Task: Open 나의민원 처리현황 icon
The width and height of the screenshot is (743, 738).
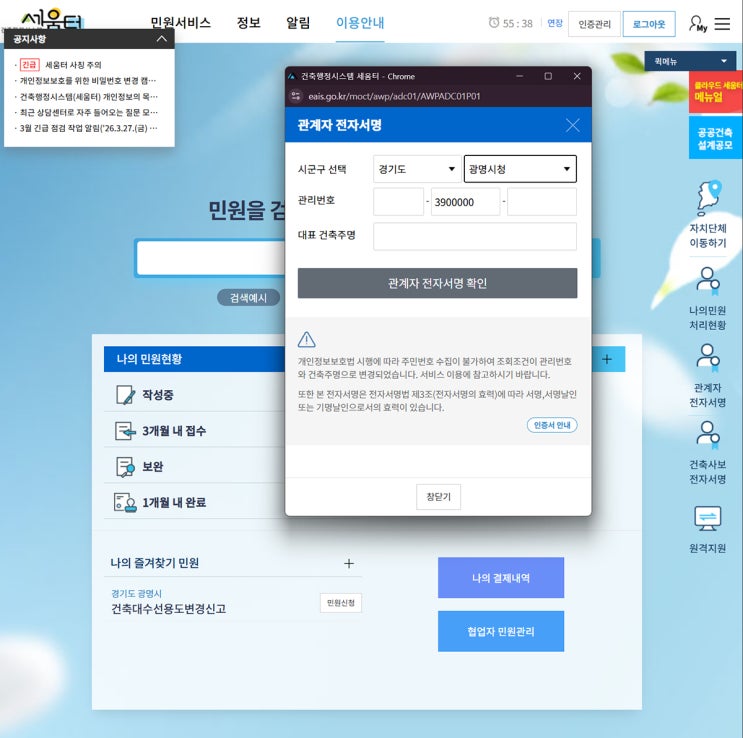Action: 708,280
